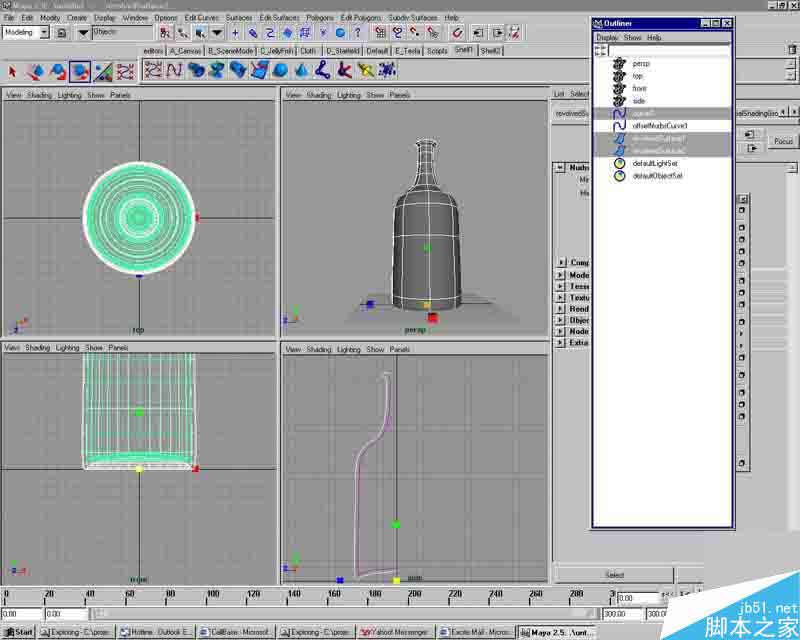Viewport: 800px width, 640px height.
Task: Collapse the Nurbs section in Attribute Editor
Action: click(560, 167)
